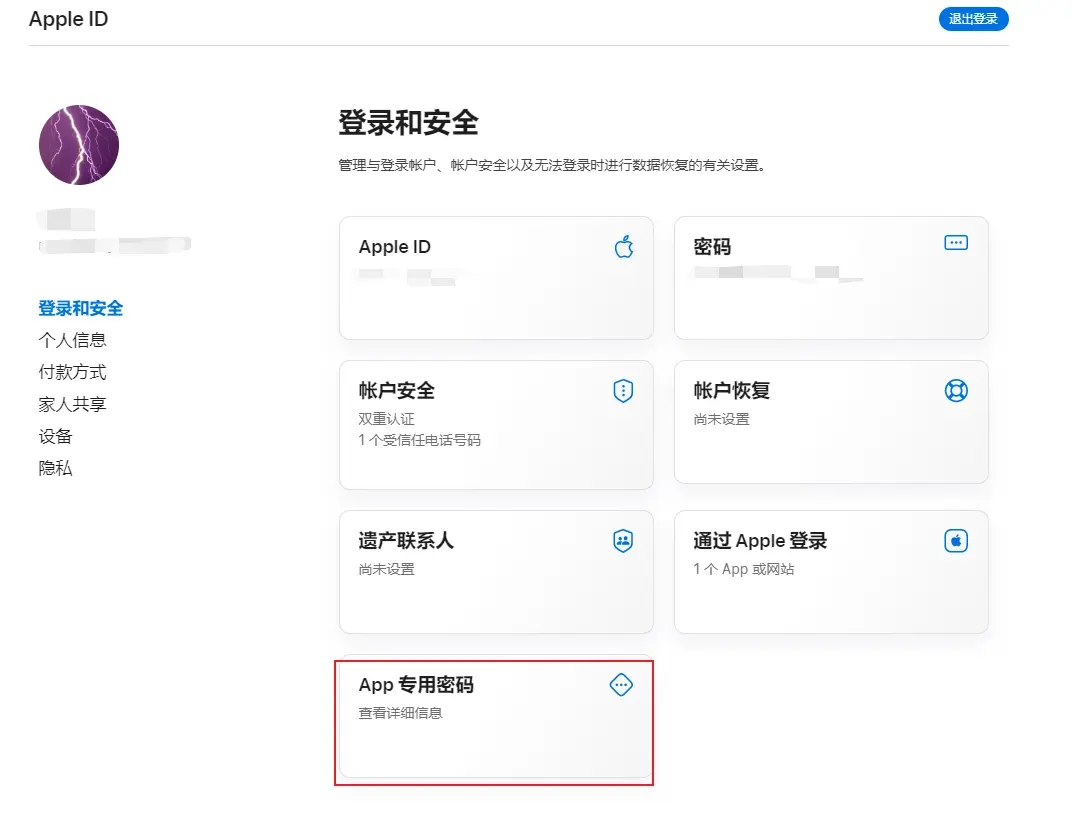This screenshot has width=1072, height=831.
Task: Open the 设备 section
Action: click(x=56, y=436)
